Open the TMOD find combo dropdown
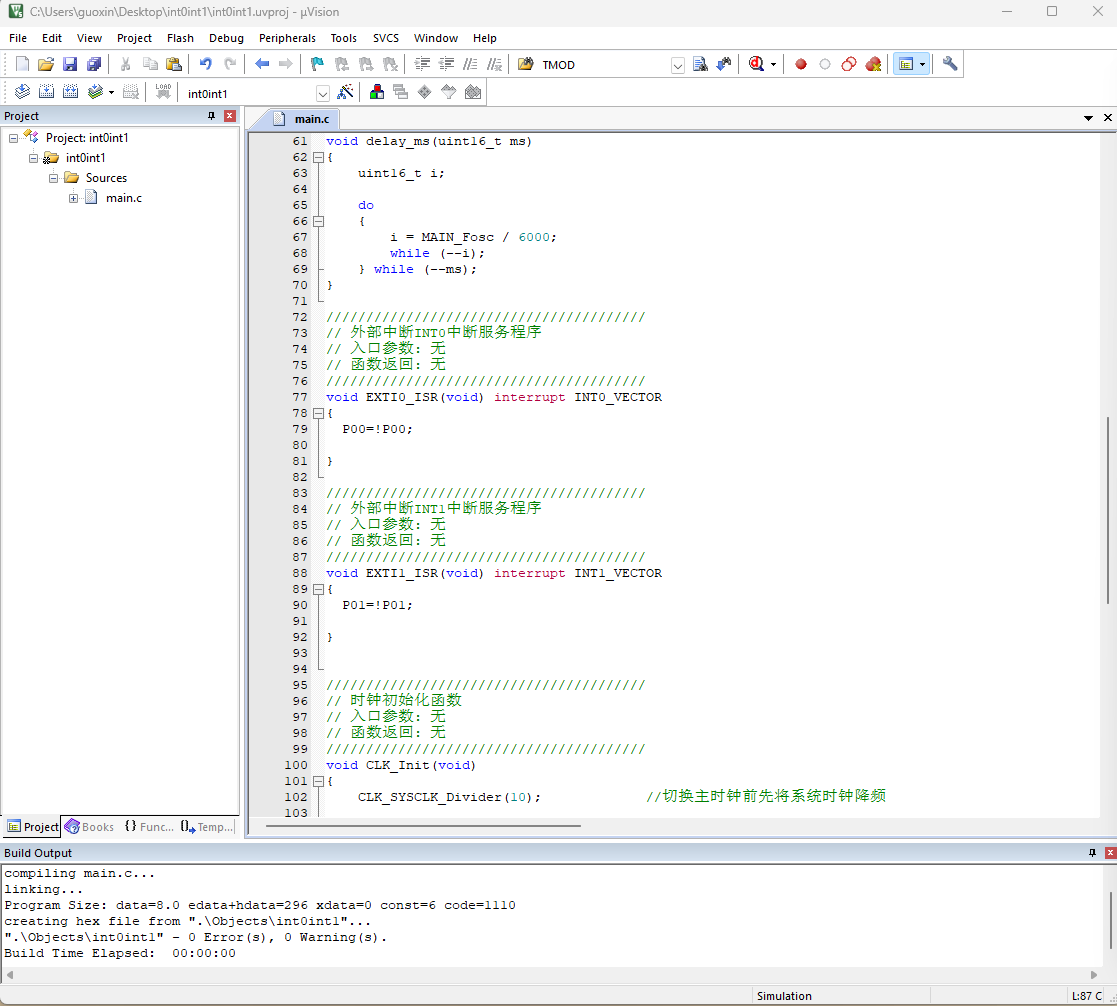 677,65
